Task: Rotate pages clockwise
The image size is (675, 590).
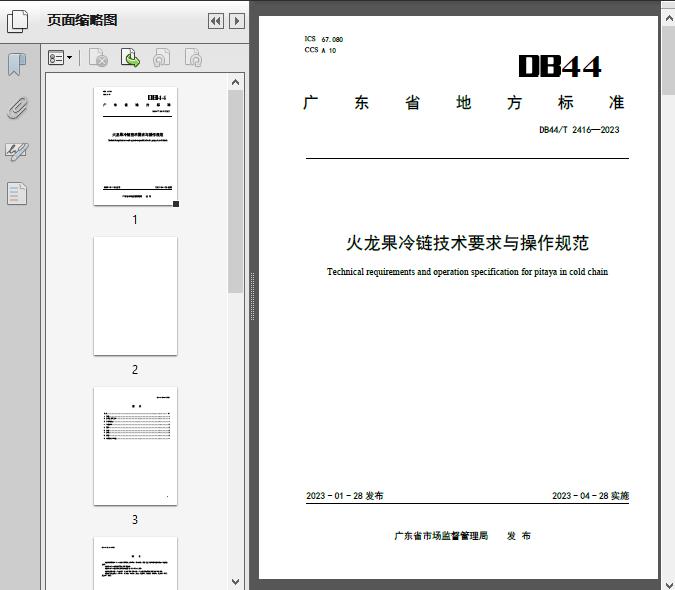Action: coord(193,59)
